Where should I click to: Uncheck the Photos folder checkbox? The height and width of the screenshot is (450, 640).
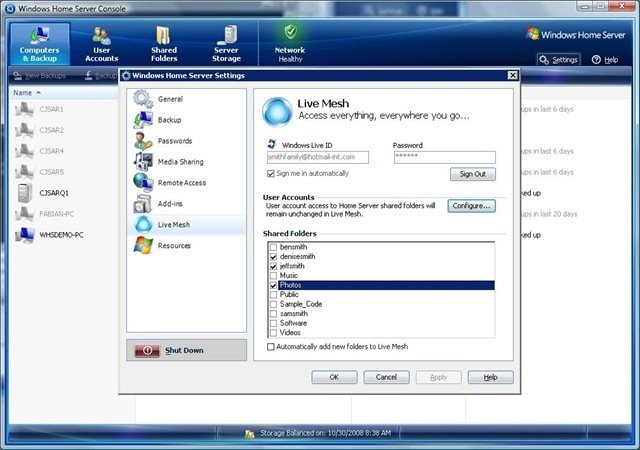coord(273,285)
